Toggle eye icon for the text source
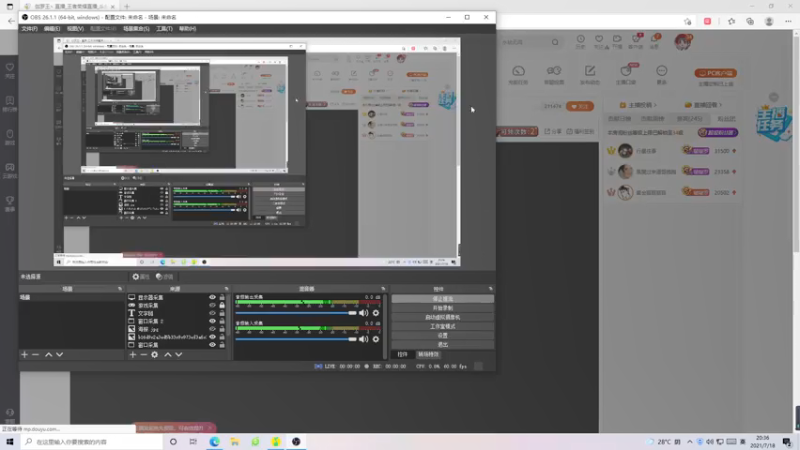This screenshot has height=450, width=800. 212,313
